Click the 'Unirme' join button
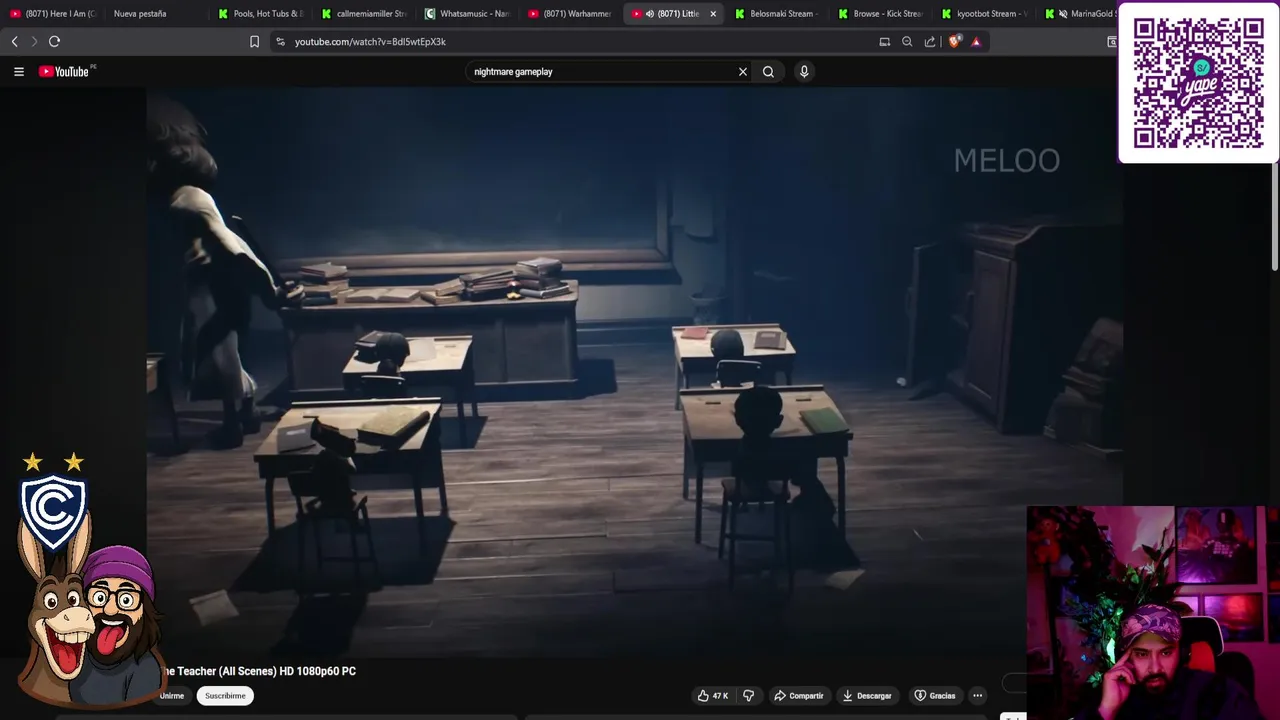The height and width of the screenshot is (720, 1280). [x=172, y=696]
